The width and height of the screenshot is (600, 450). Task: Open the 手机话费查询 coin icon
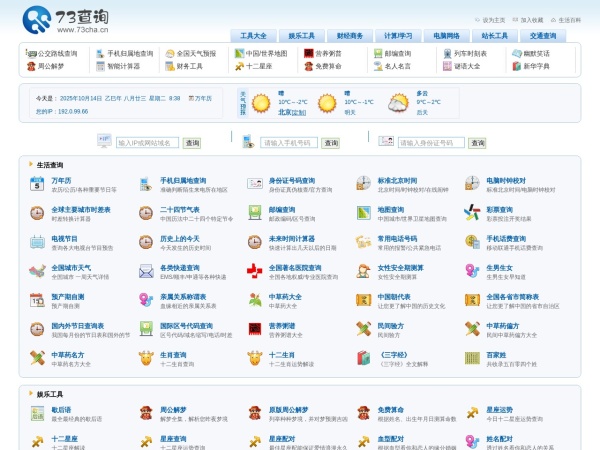click(x=472, y=242)
